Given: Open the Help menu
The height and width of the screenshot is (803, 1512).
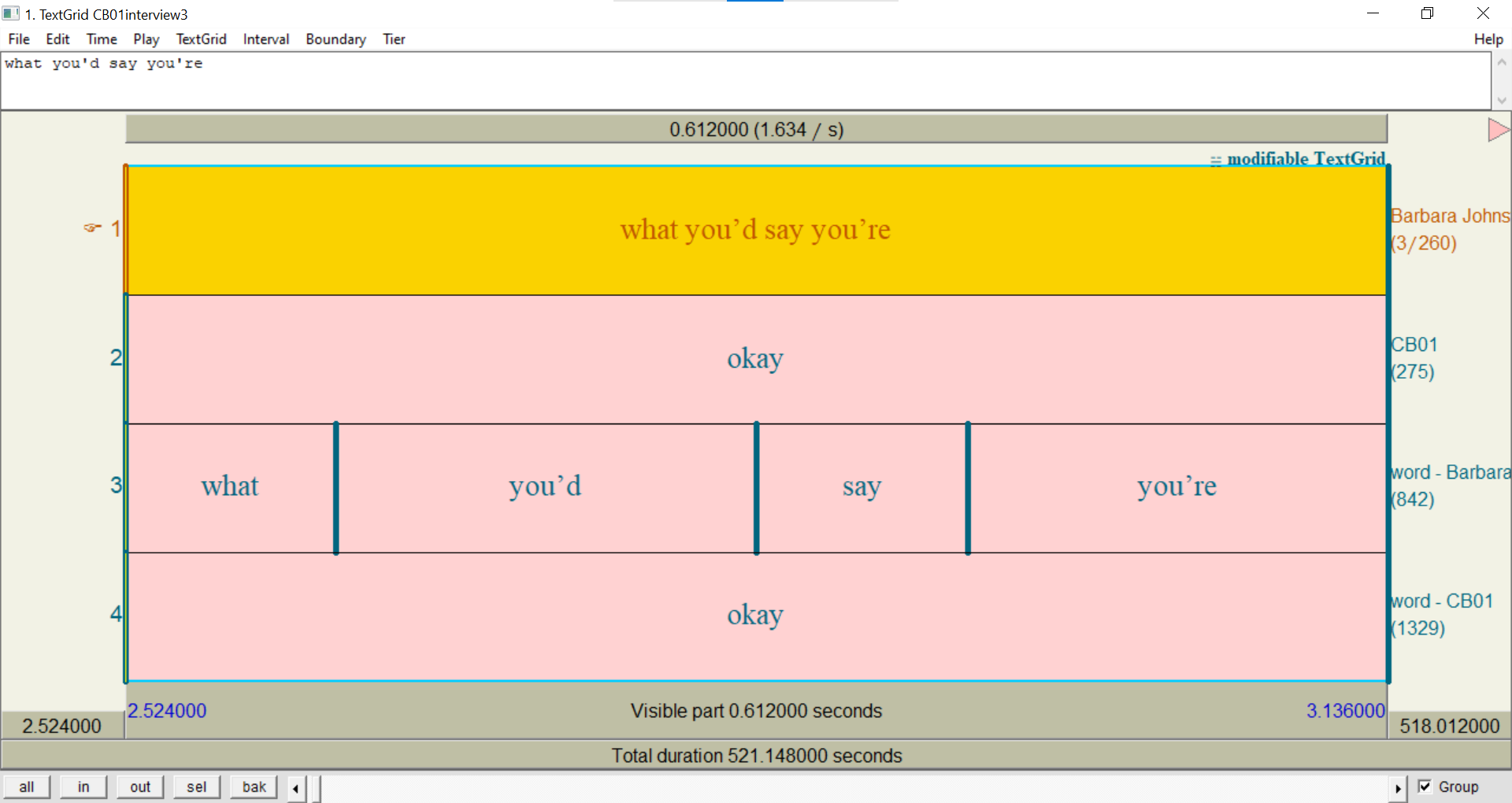Looking at the screenshot, I should tap(1488, 39).
